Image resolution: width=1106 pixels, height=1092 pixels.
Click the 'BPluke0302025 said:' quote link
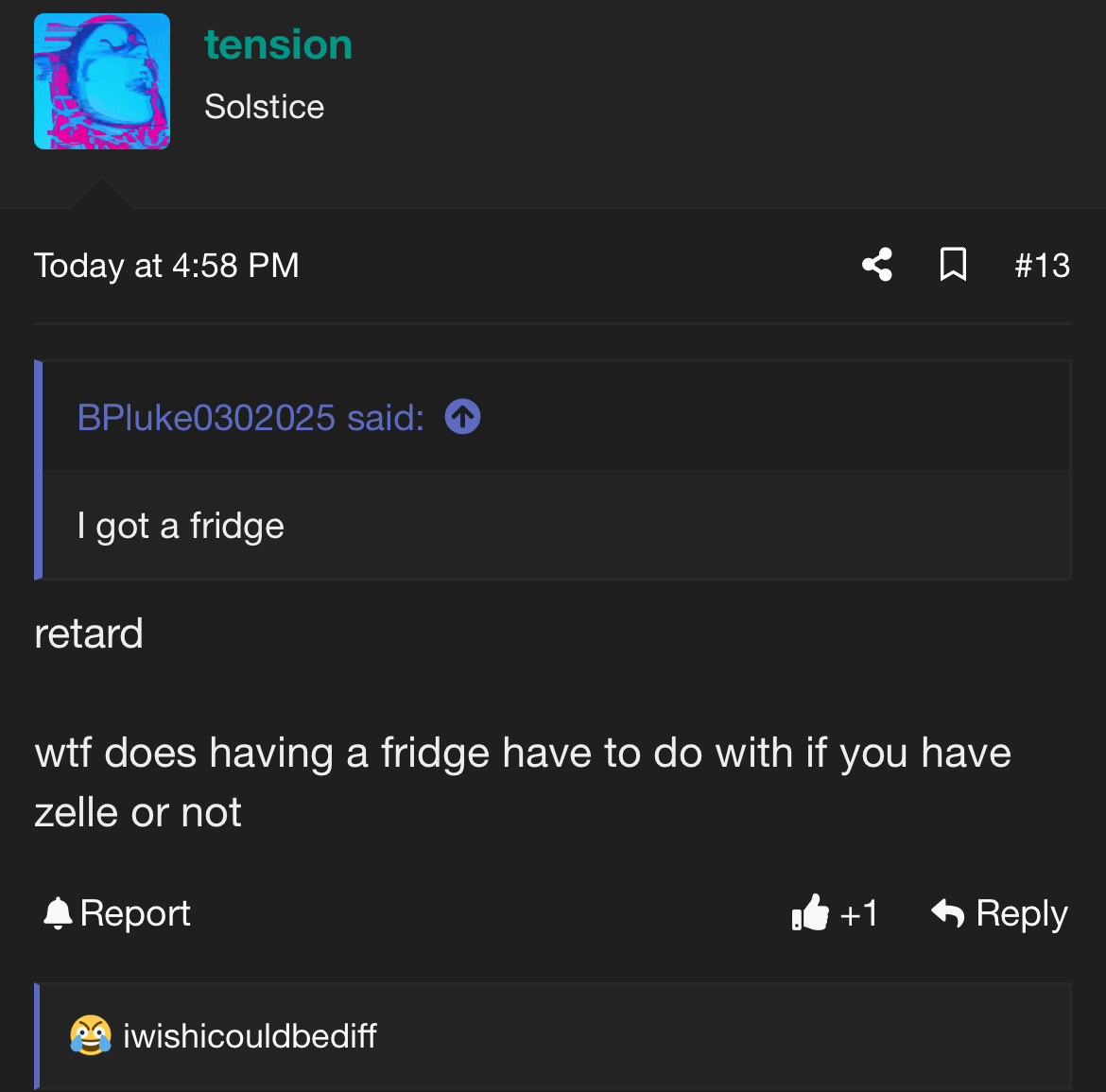251,417
